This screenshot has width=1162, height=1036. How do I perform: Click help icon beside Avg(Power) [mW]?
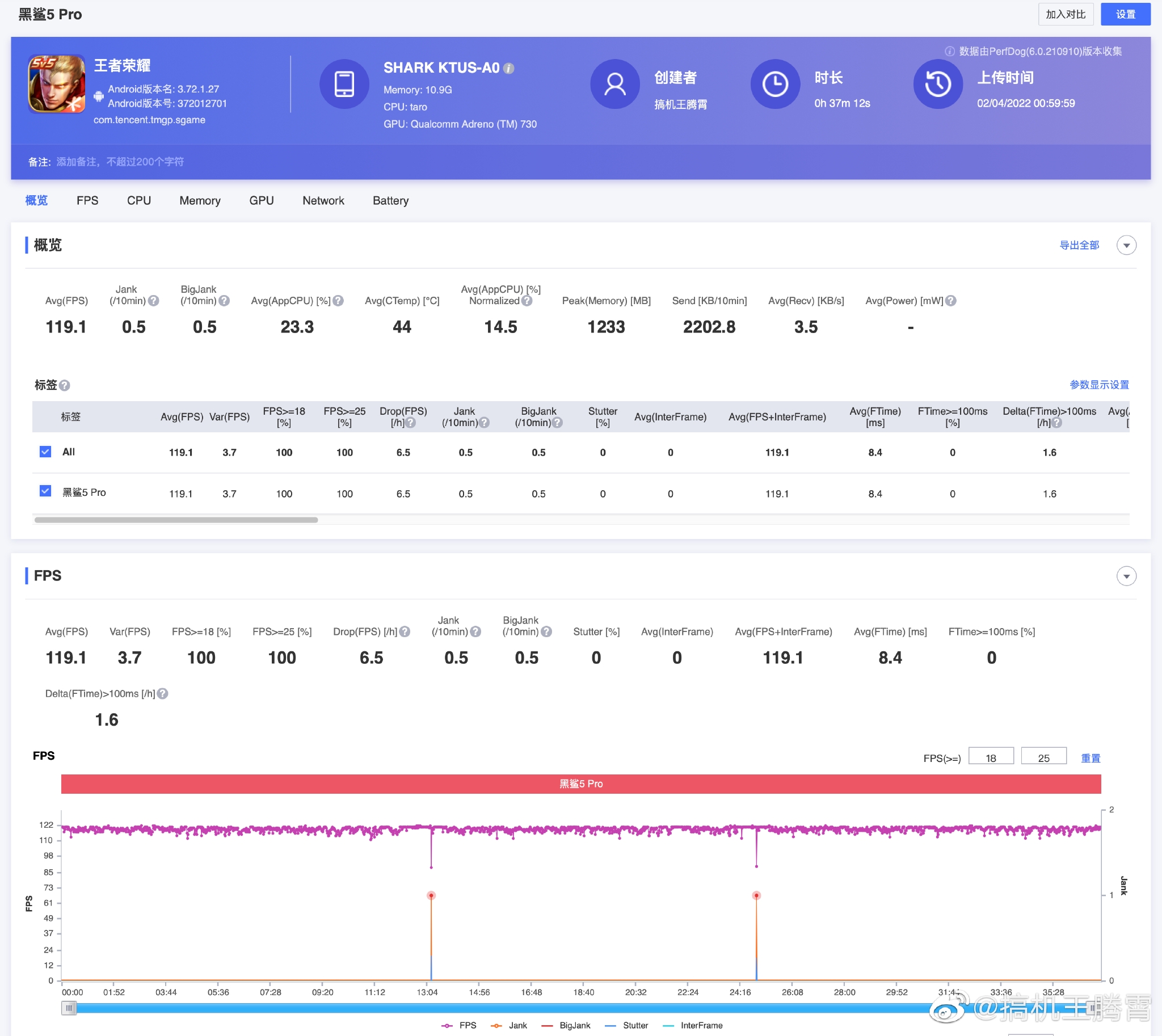[950, 301]
